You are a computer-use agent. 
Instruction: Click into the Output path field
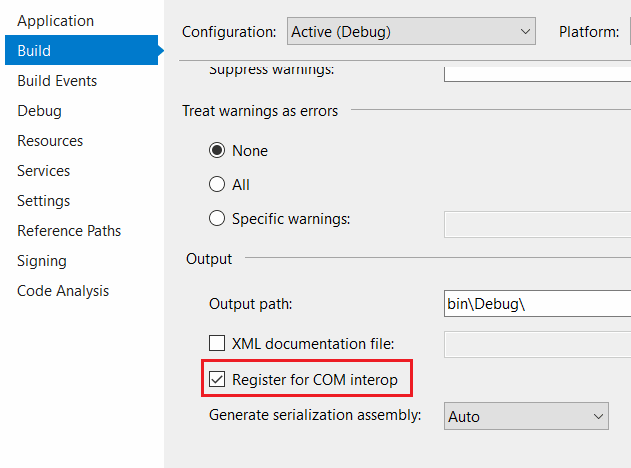tap(537, 304)
